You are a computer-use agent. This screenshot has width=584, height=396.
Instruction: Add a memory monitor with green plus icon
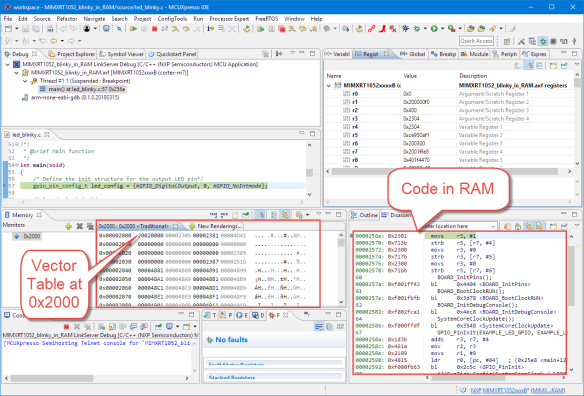pyautogui.click(x=69, y=226)
